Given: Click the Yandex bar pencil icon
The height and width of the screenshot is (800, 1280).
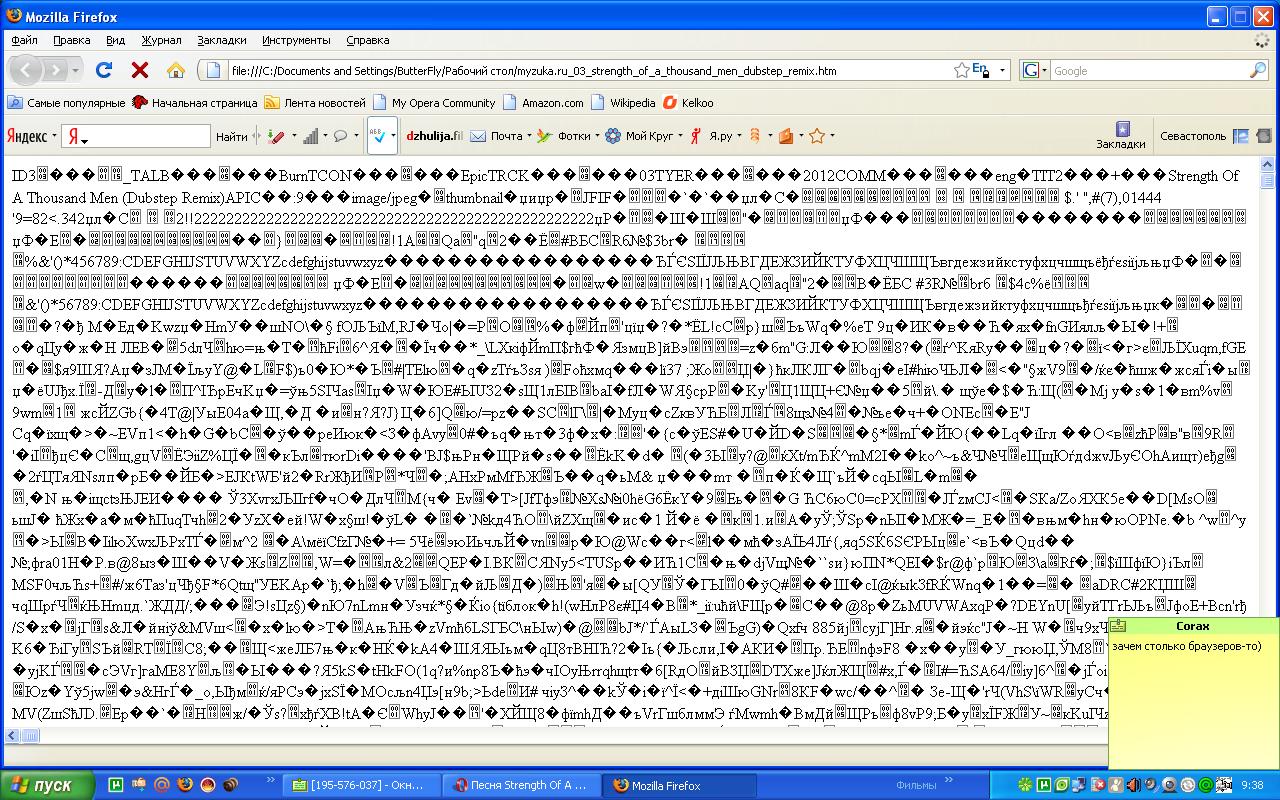Looking at the screenshot, I should coord(277,136).
